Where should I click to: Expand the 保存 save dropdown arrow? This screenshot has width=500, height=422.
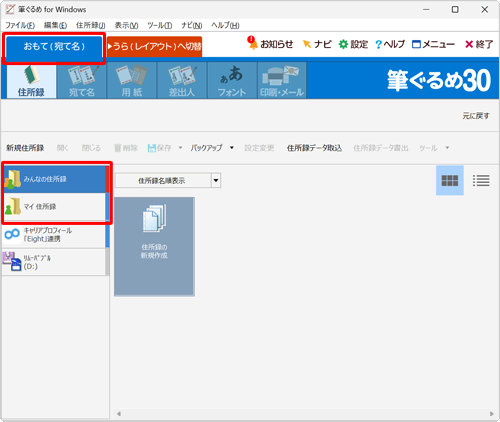tap(180, 148)
